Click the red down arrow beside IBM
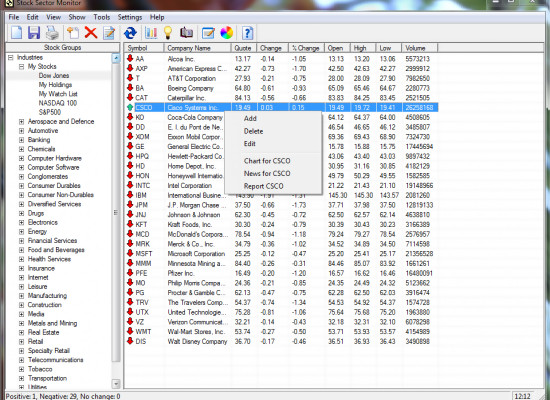Viewport: 550px width, 400px height. coord(130,195)
